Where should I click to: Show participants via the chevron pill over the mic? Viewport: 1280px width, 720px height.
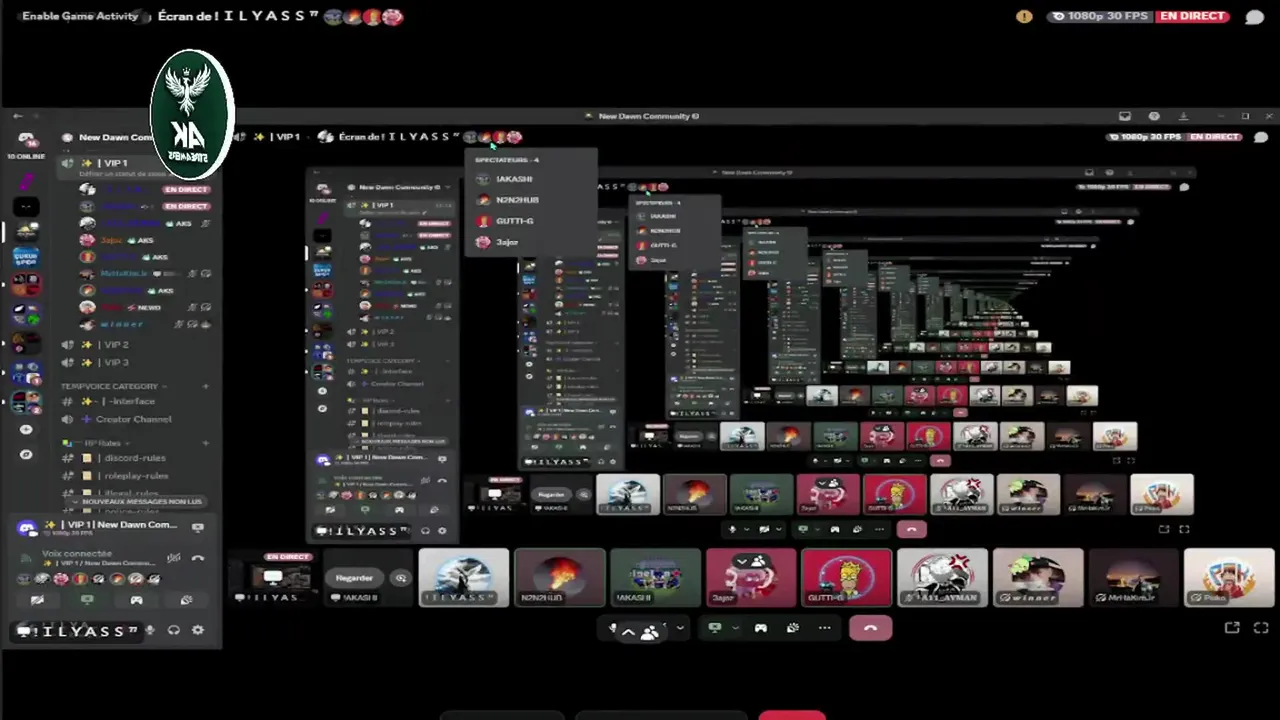(x=639, y=631)
